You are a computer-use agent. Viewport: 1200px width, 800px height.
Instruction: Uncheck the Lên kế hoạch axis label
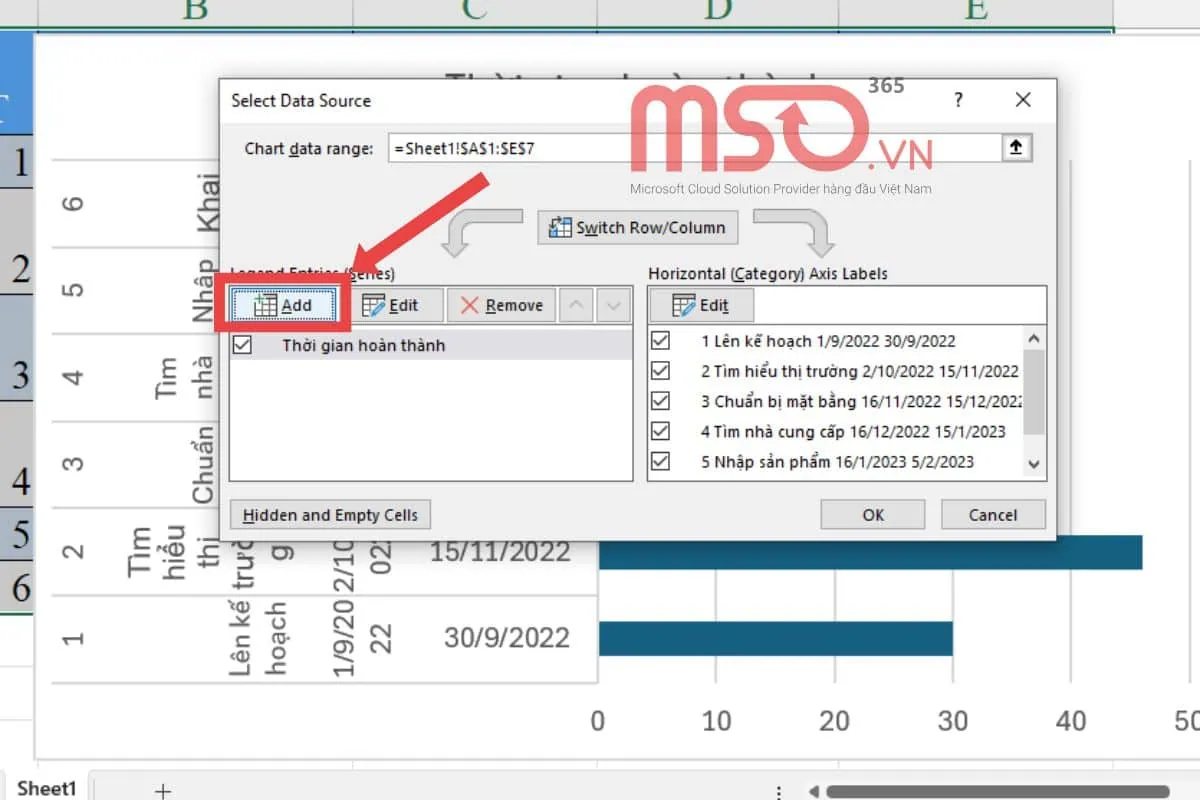660,341
